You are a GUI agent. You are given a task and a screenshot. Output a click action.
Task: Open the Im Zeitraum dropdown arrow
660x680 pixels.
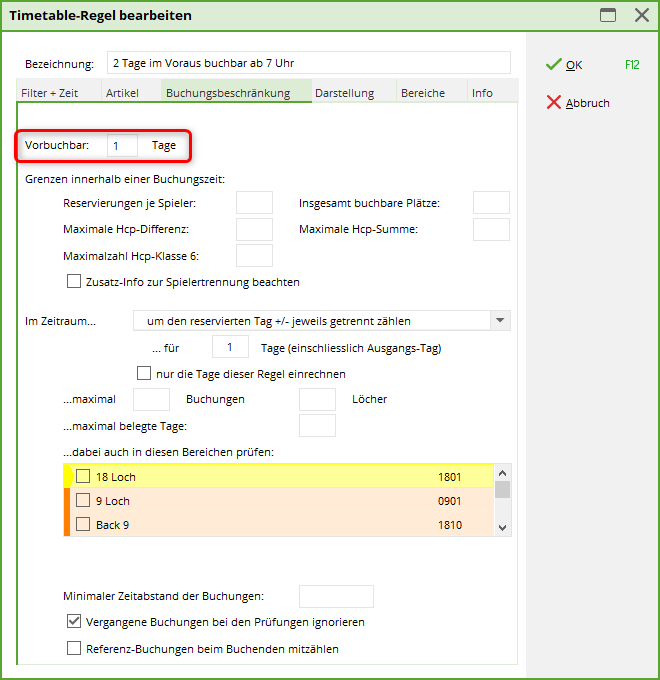click(499, 321)
